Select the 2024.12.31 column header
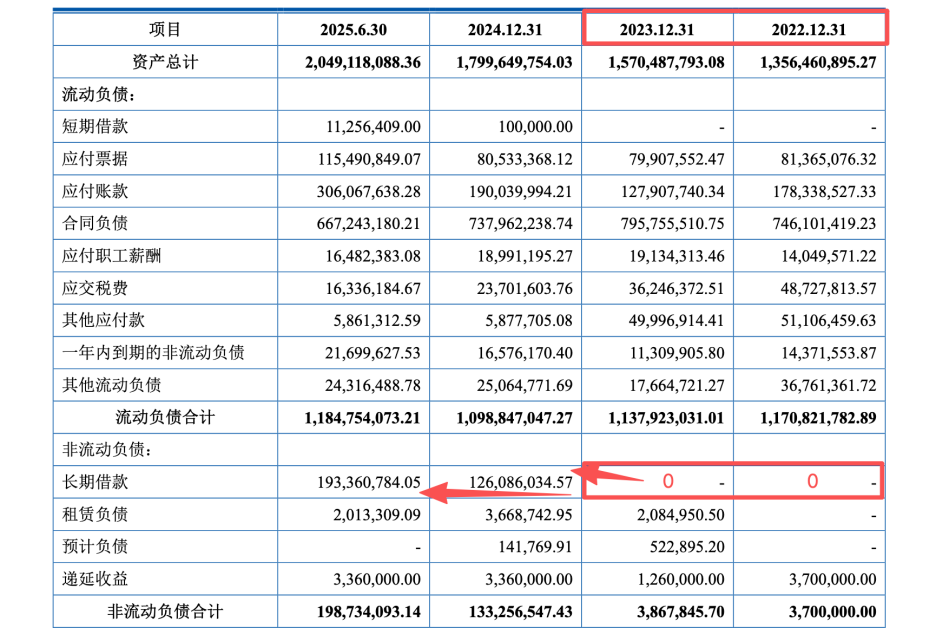The width and height of the screenshot is (936, 628). [x=505, y=30]
